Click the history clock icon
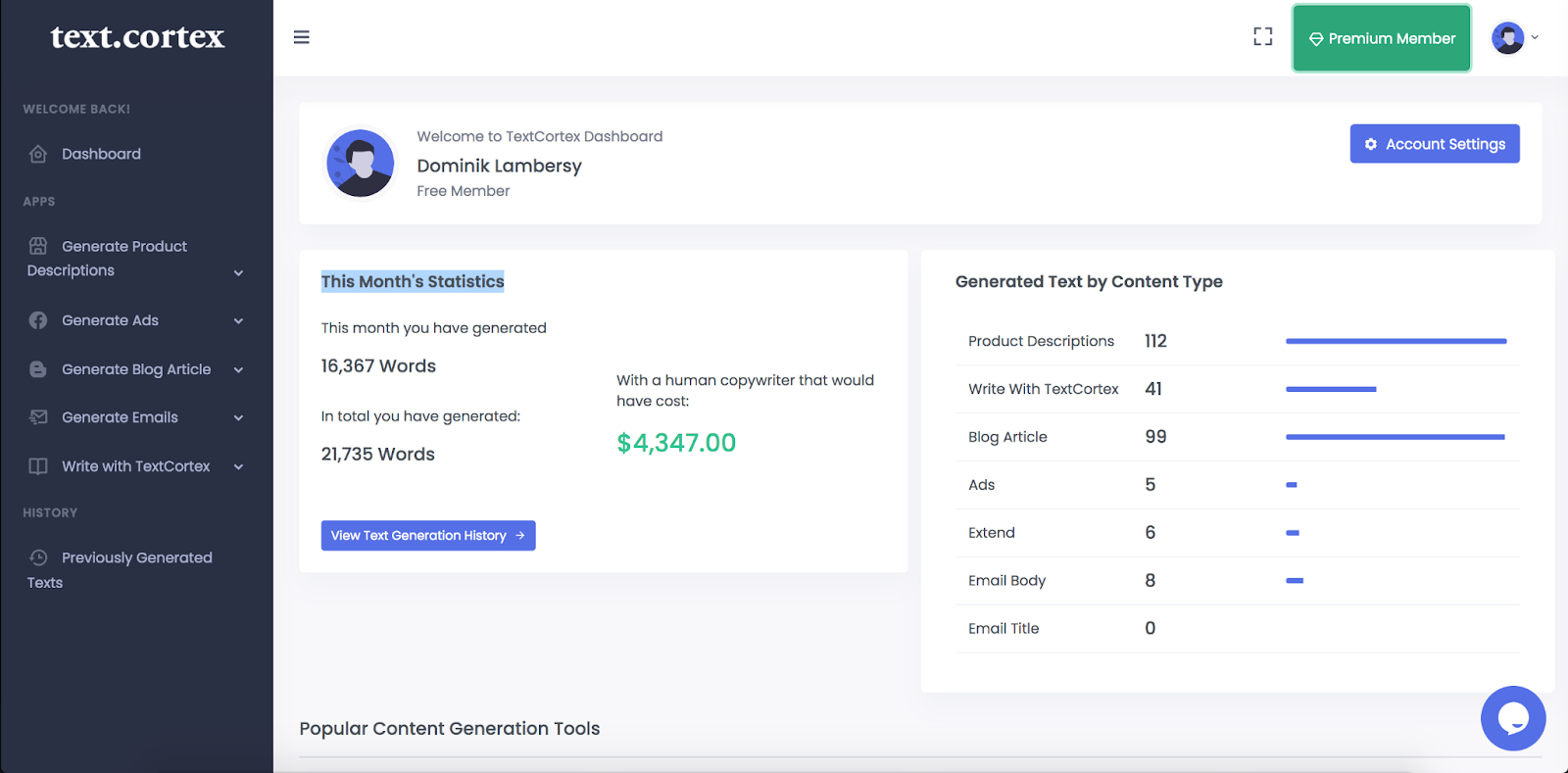The image size is (1568, 773). pyautogui.click(x=38, y=557)
